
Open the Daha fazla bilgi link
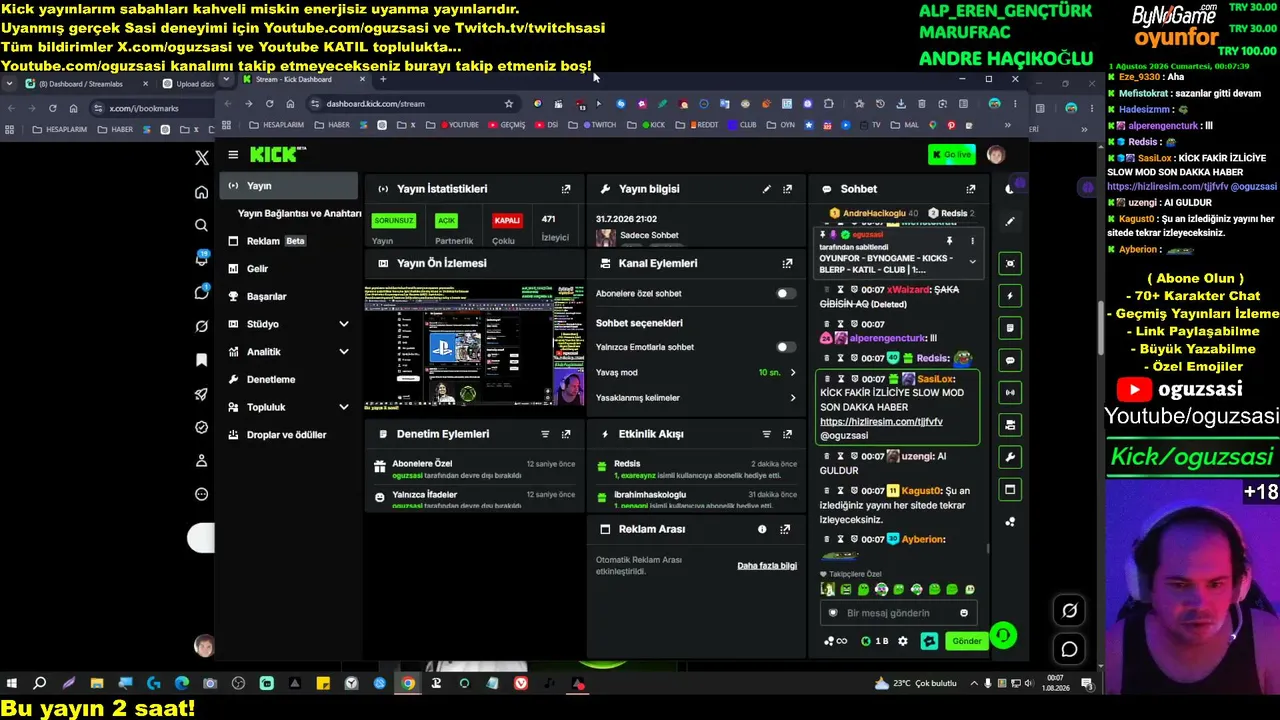click(x=767, y=566)
